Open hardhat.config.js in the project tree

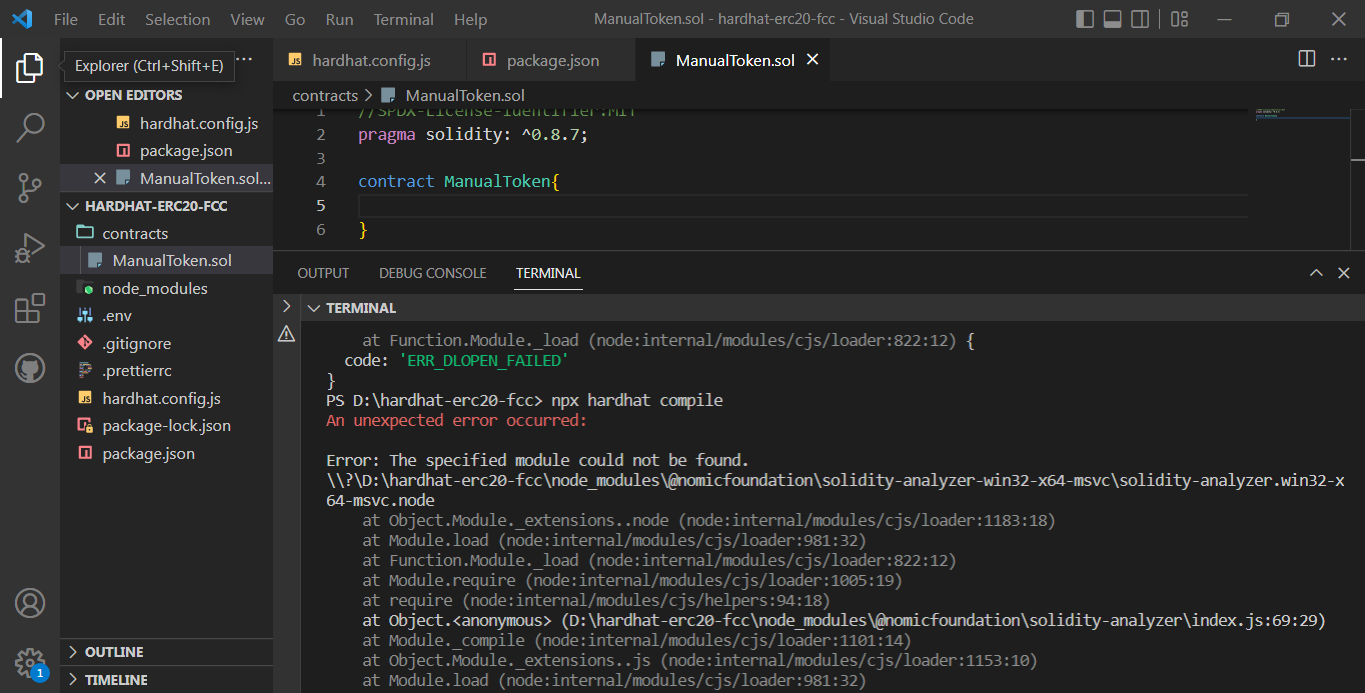[161, 398]
